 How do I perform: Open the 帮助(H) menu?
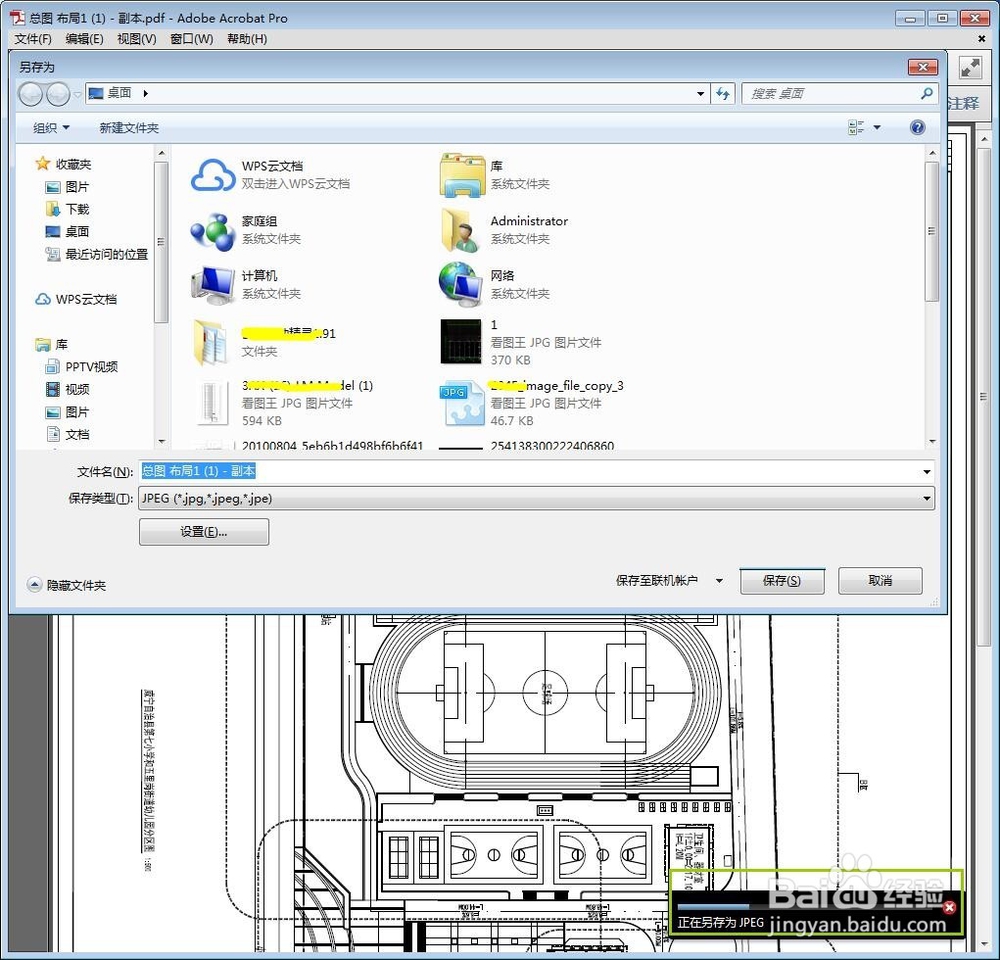[x=247, y=39]
